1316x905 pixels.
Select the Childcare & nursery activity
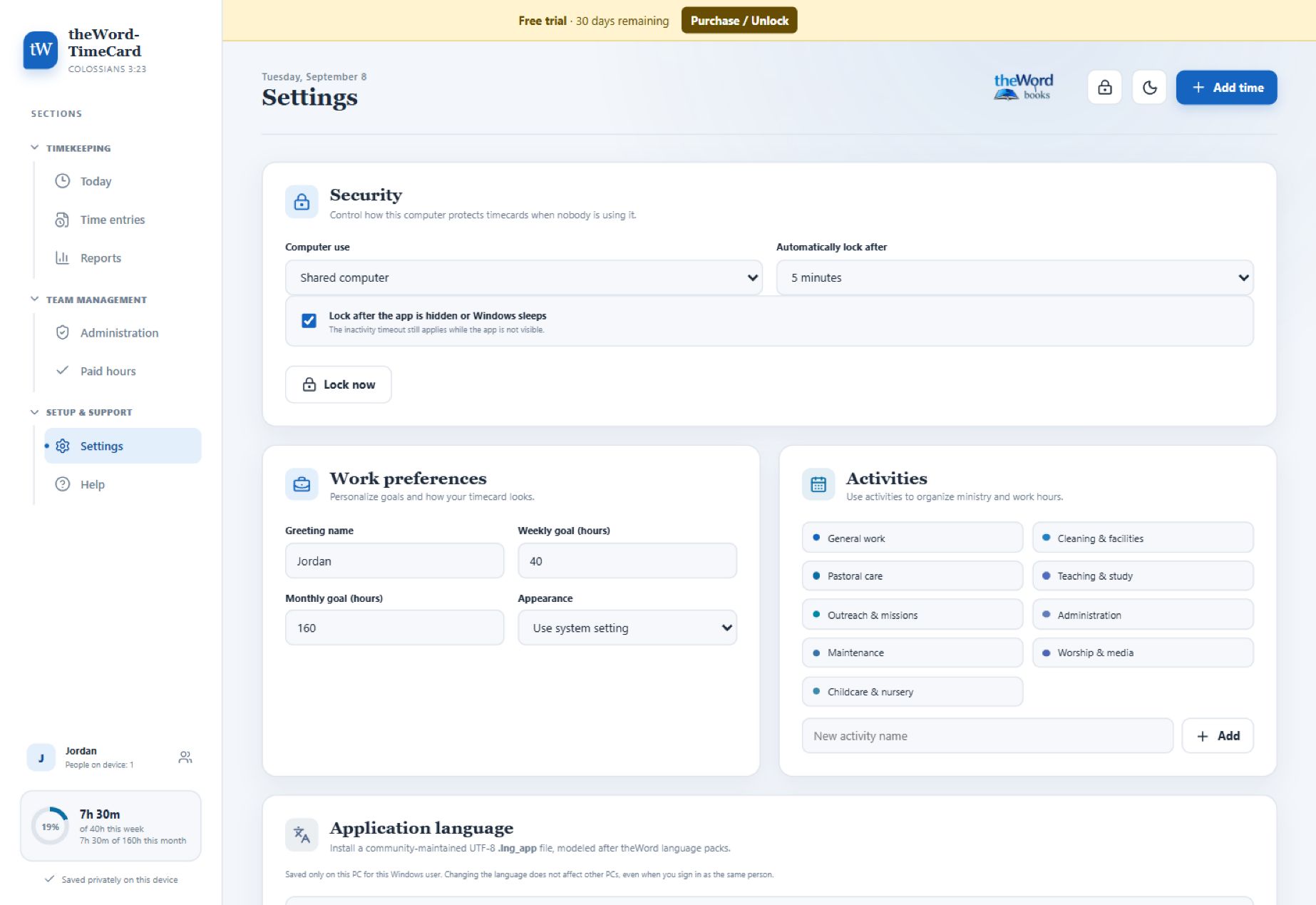pos(913,692)
